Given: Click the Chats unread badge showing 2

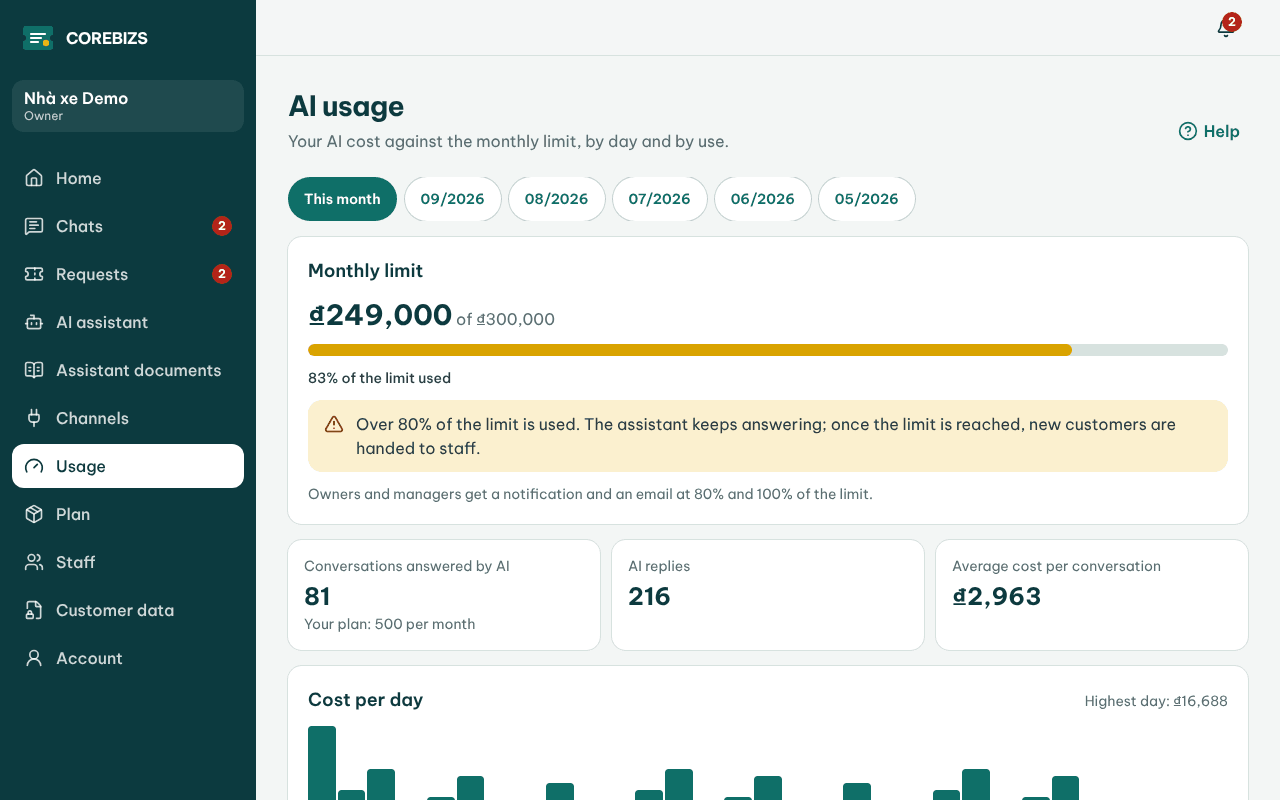Looking at the screenshot, I should [222, 226].
